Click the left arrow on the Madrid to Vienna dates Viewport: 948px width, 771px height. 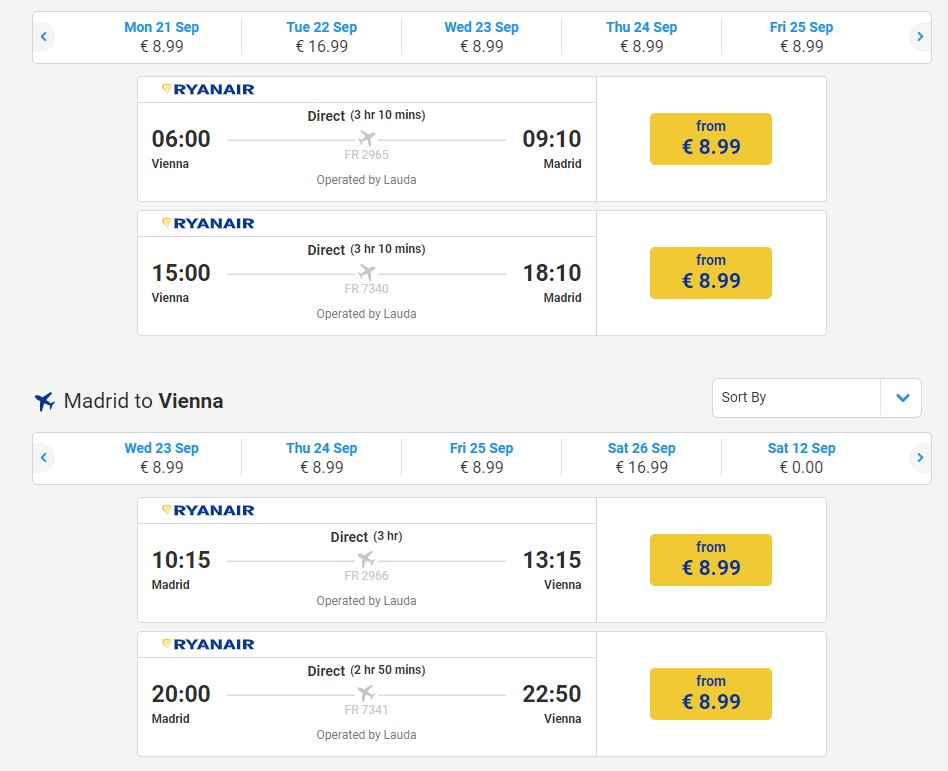pyautogui.click(x=44, y=458)
